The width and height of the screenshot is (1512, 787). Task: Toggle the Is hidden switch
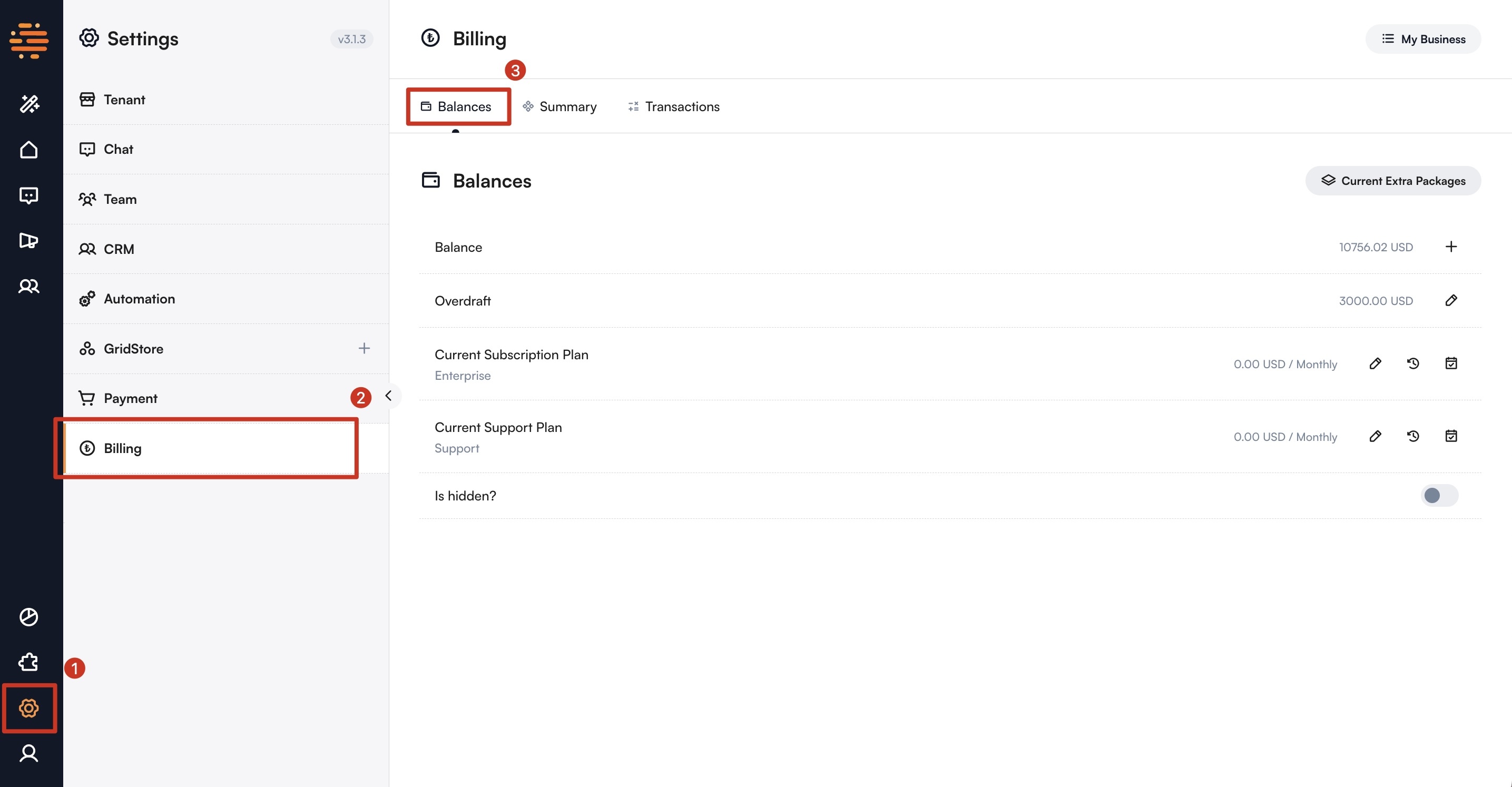point(1439,495)
